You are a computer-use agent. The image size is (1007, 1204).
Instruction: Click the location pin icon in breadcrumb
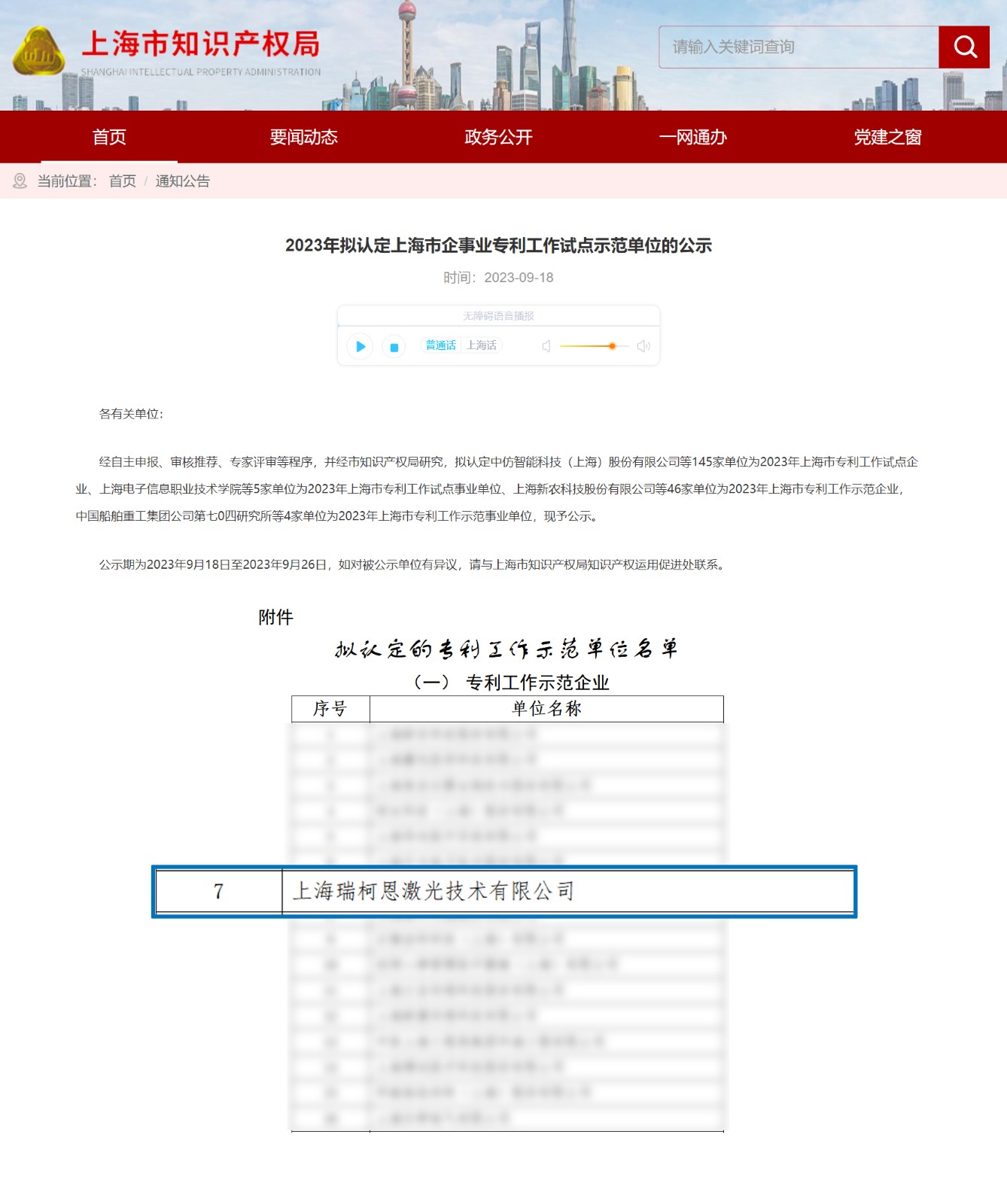pos(20,181)
